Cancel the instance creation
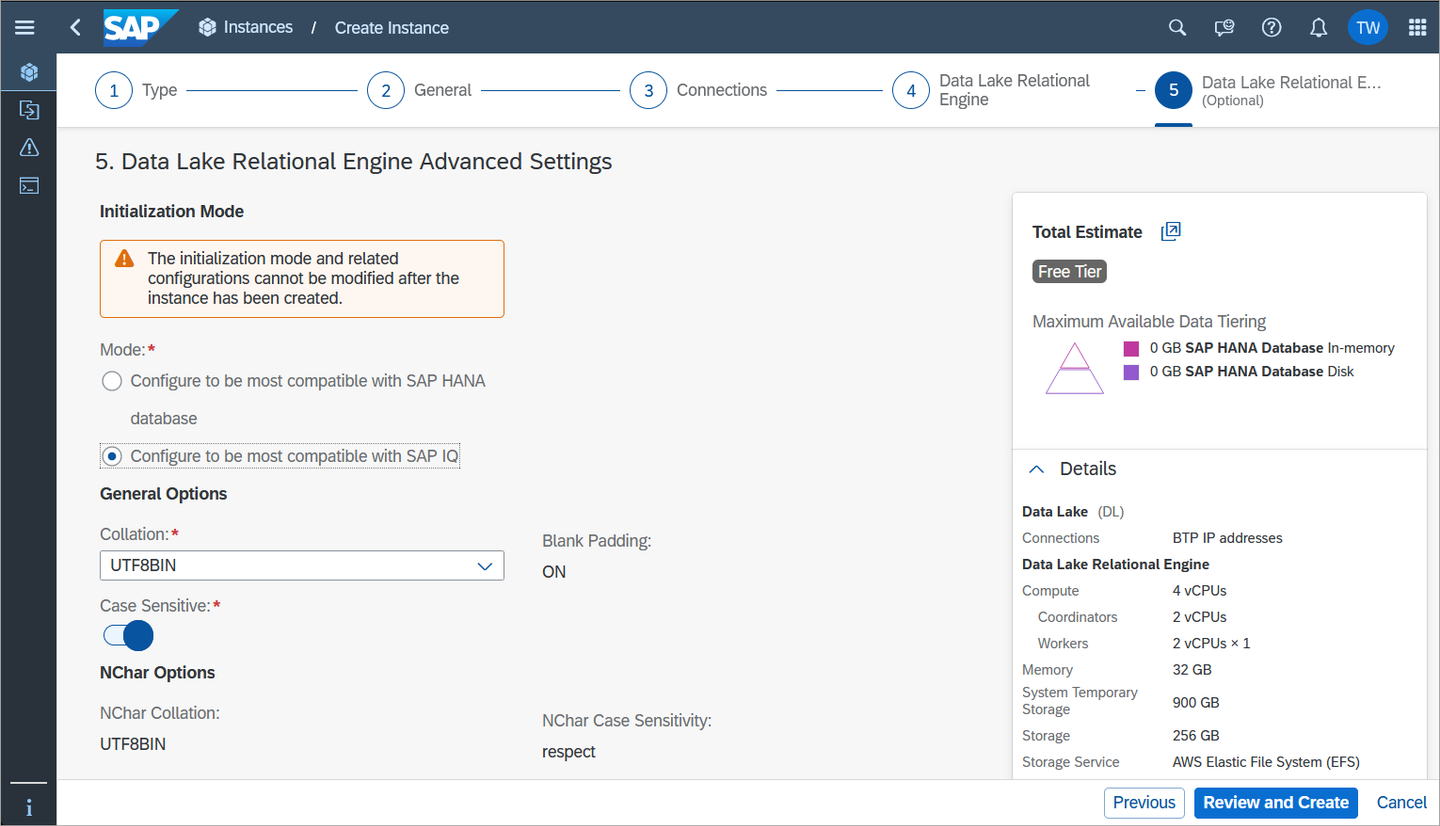1440x826 pixels. (x=1401, y=802)
